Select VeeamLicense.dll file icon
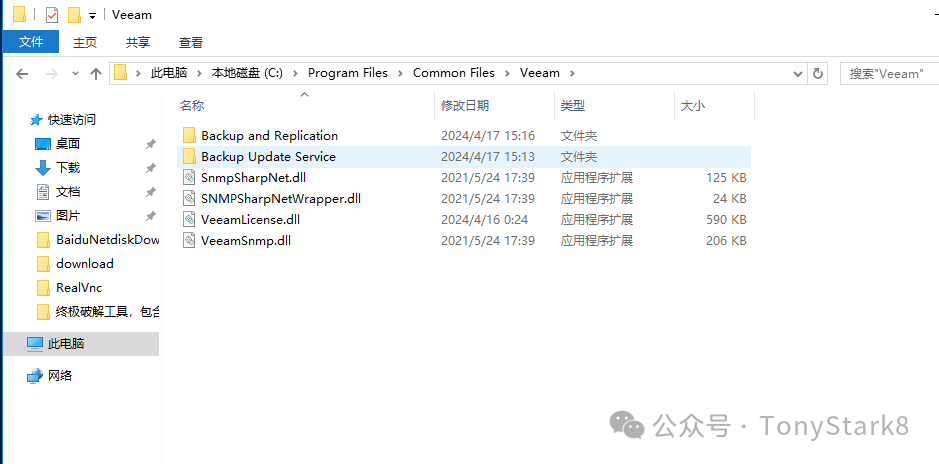Screen dimensions: 939x464 point(189,219)
